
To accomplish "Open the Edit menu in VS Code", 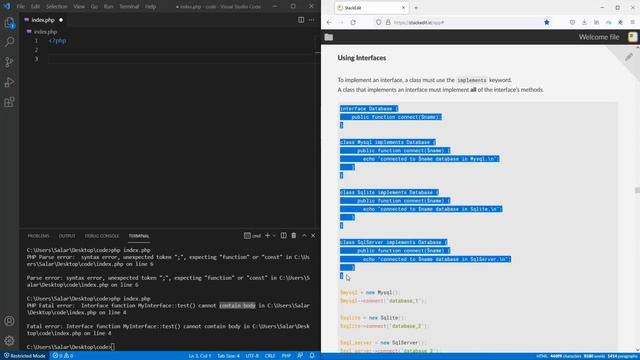I will [36, 7].
